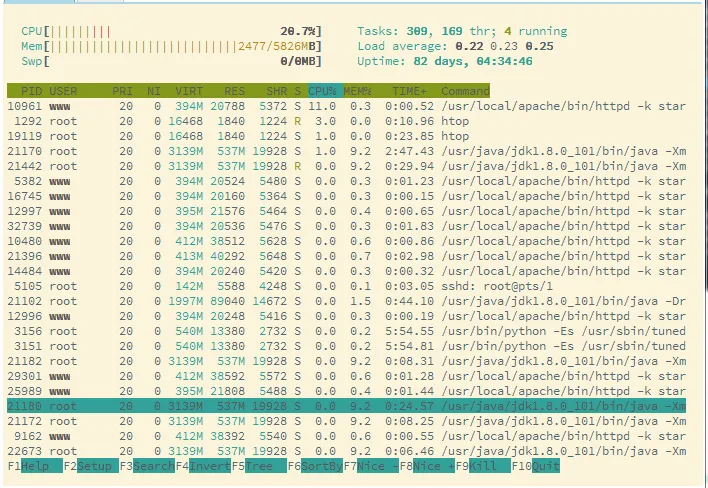Select F9 Kill for highlighted process
The width and height of the screenshot is (708, 488).
[x=483, y=466]
